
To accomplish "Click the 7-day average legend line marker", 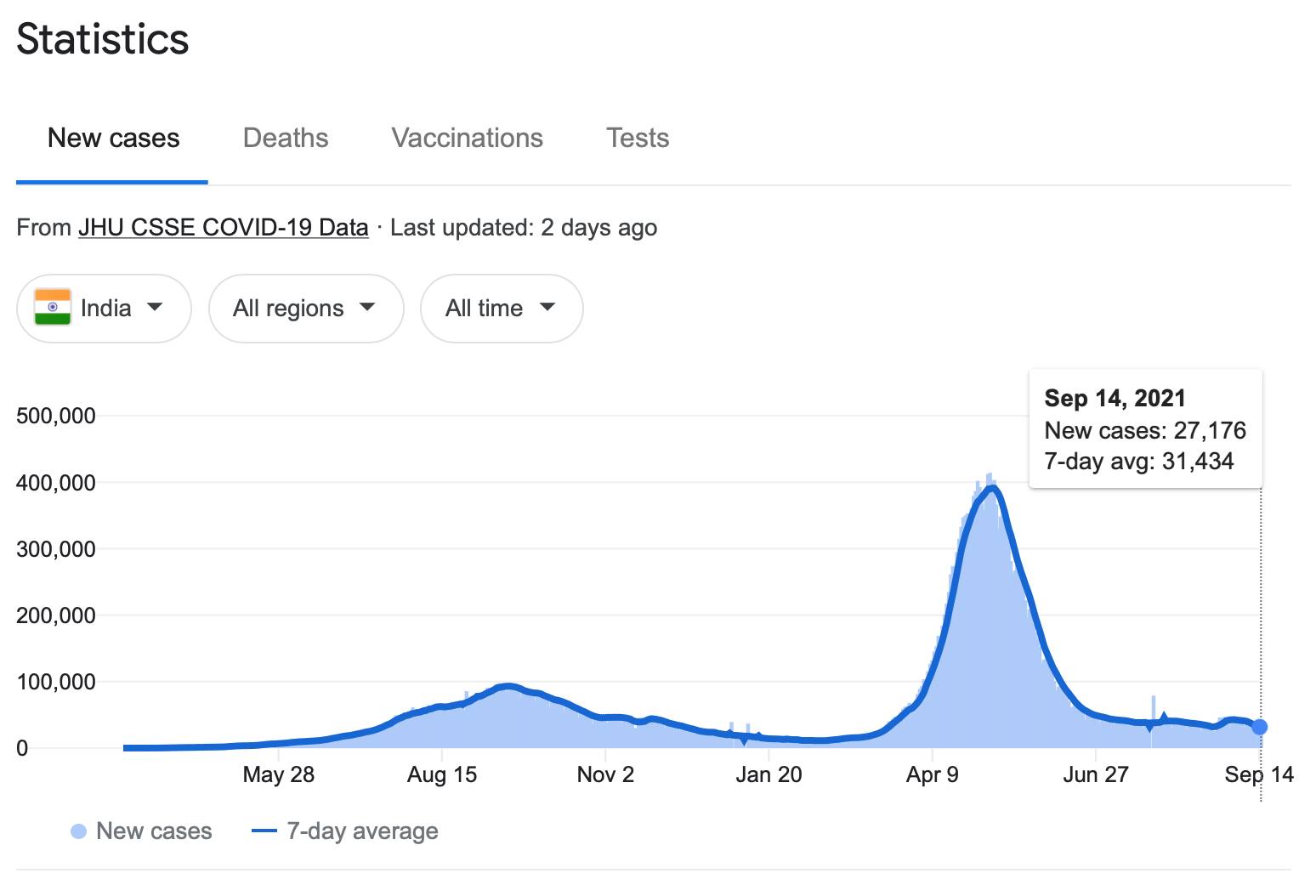I will 264,831.
